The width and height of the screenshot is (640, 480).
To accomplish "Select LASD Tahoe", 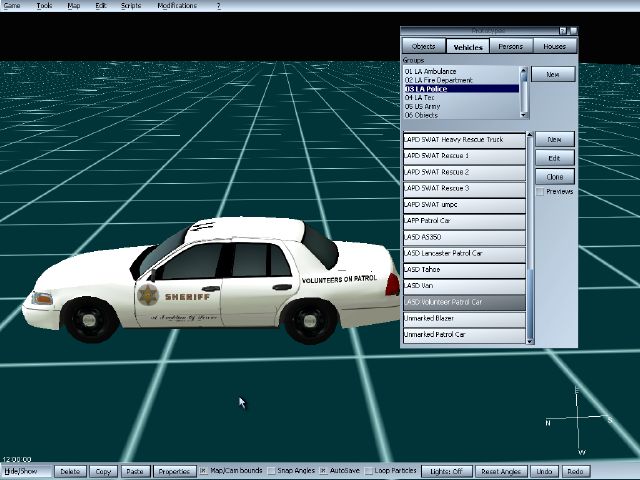I will [464, 270].
